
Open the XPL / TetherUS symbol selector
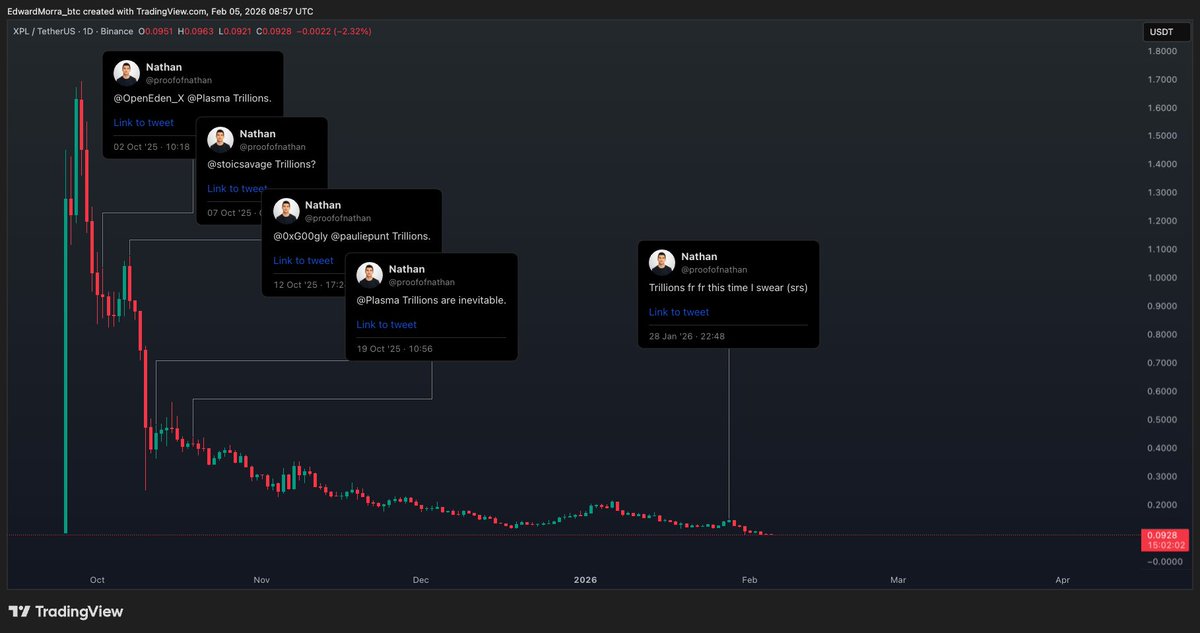(41, 31)
